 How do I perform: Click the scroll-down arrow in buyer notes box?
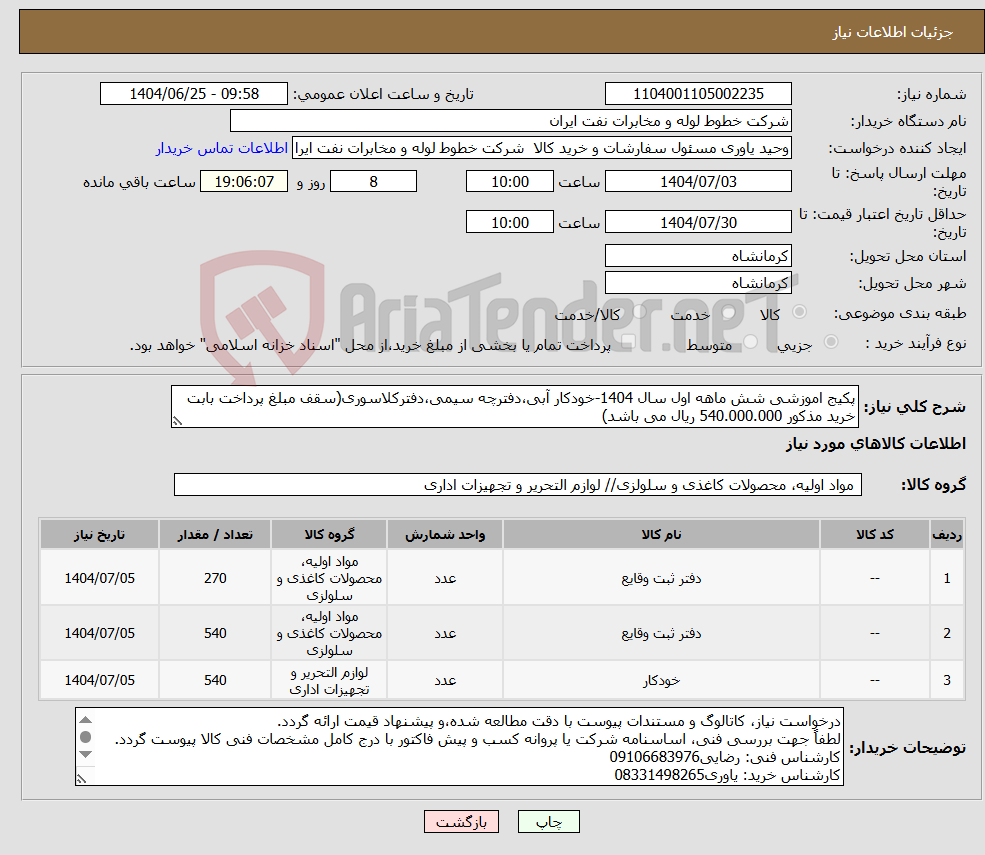click(x=85, y=752)
